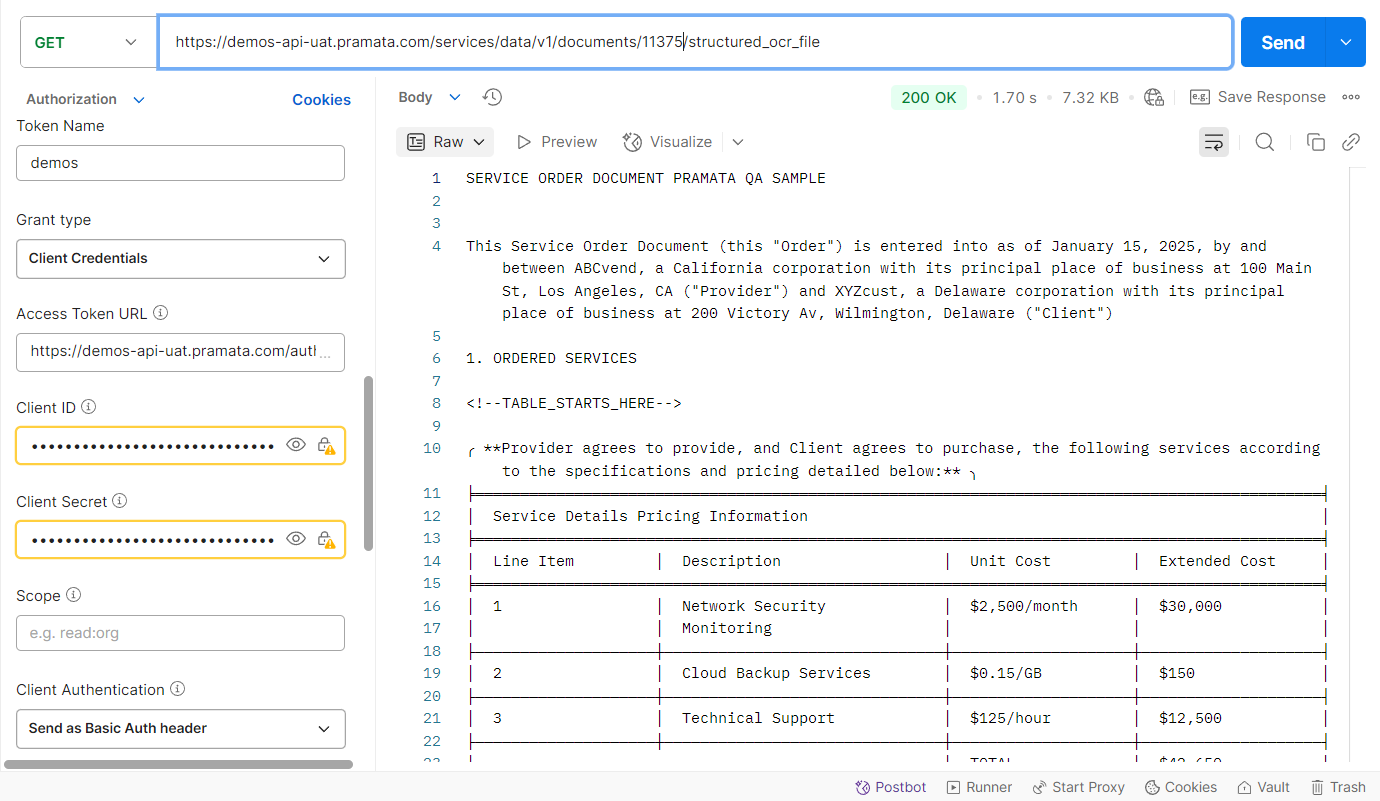Click the 200 OK status badge
Image resolution: width=1380 pixels, height=801 pixels.
929,97
